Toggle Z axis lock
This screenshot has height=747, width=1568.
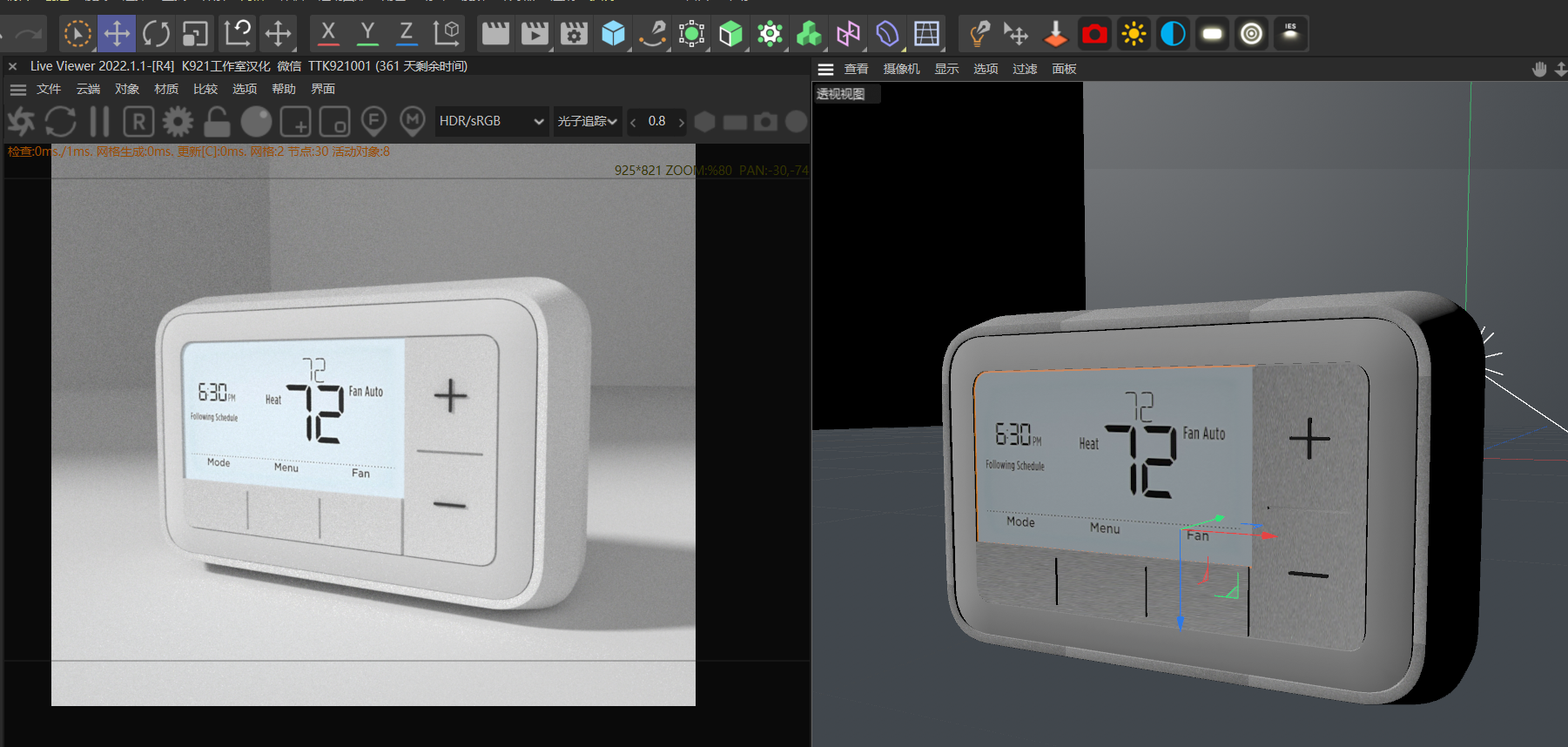click(407, 34)
